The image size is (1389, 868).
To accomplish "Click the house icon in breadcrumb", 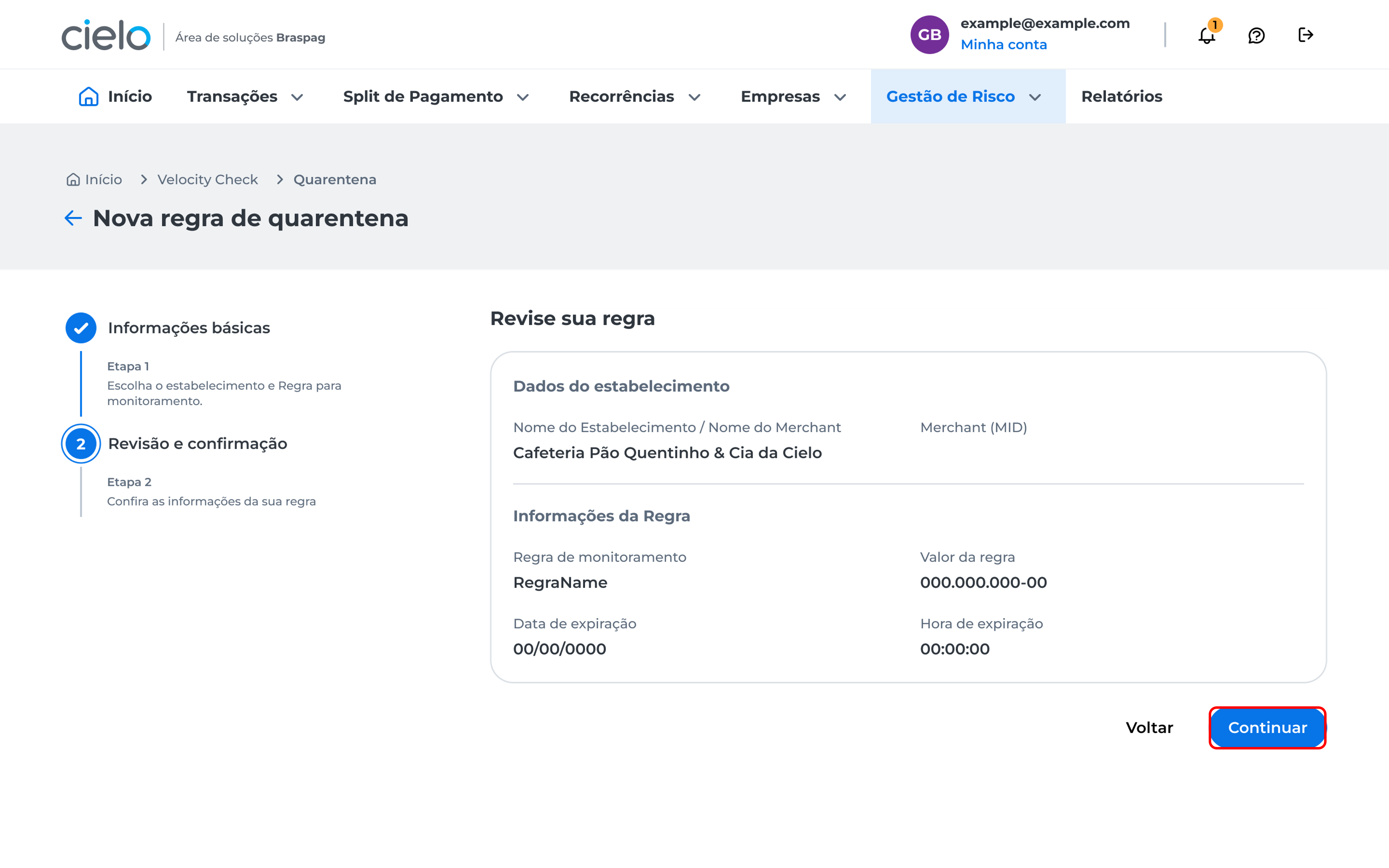I will pyautogui.click(x=73, y=180).
